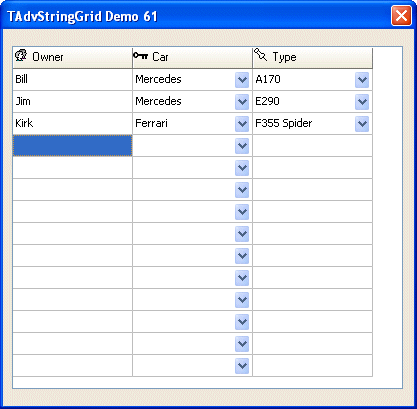417x409 pixels.
Task: Select the Car column header label
Action: pyautogui.click(x=160, y=57)
